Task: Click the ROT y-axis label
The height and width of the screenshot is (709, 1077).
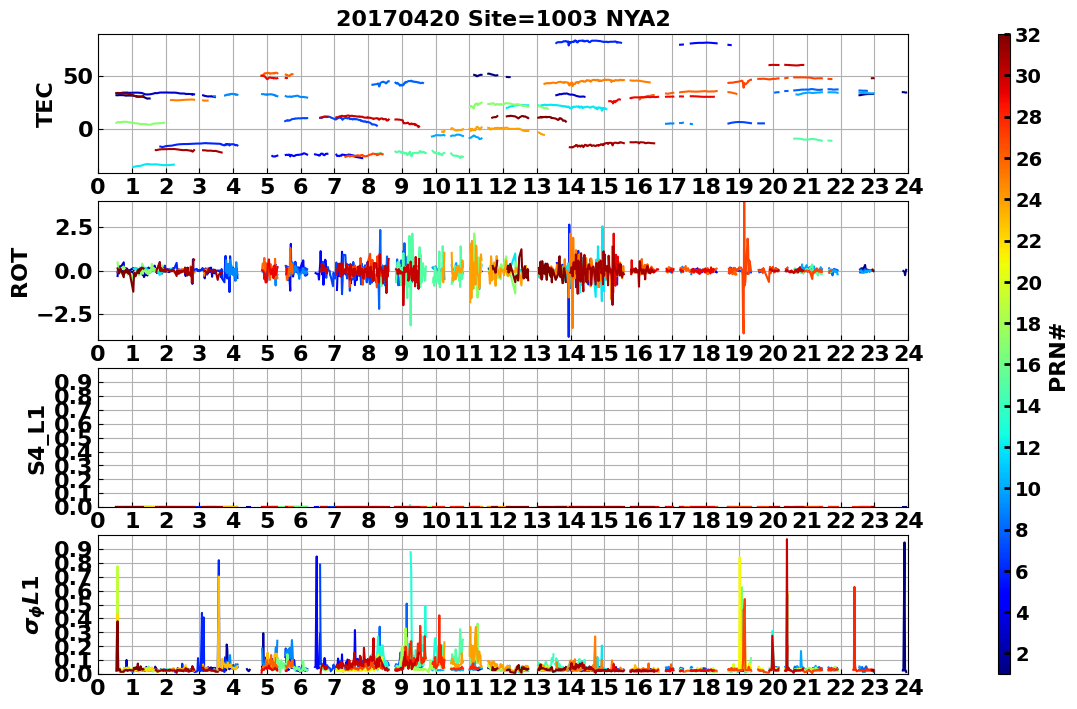Action: tap(20, 273)
